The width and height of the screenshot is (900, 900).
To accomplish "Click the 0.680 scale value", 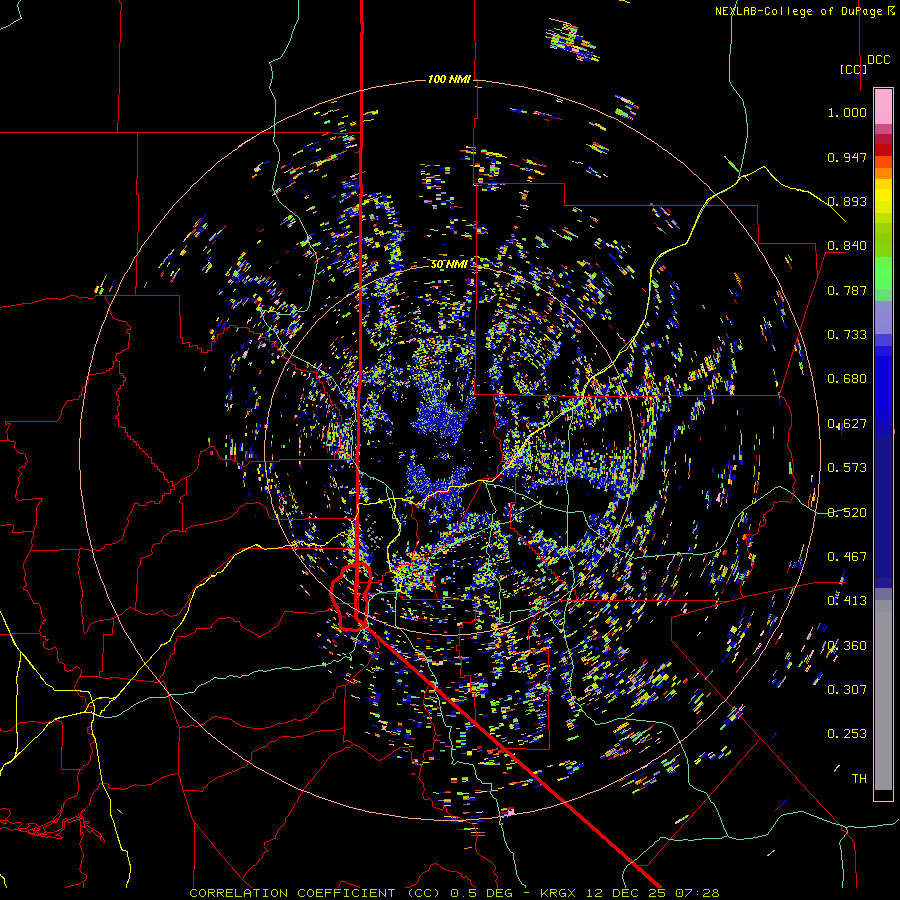I will [x=847, y=379].
